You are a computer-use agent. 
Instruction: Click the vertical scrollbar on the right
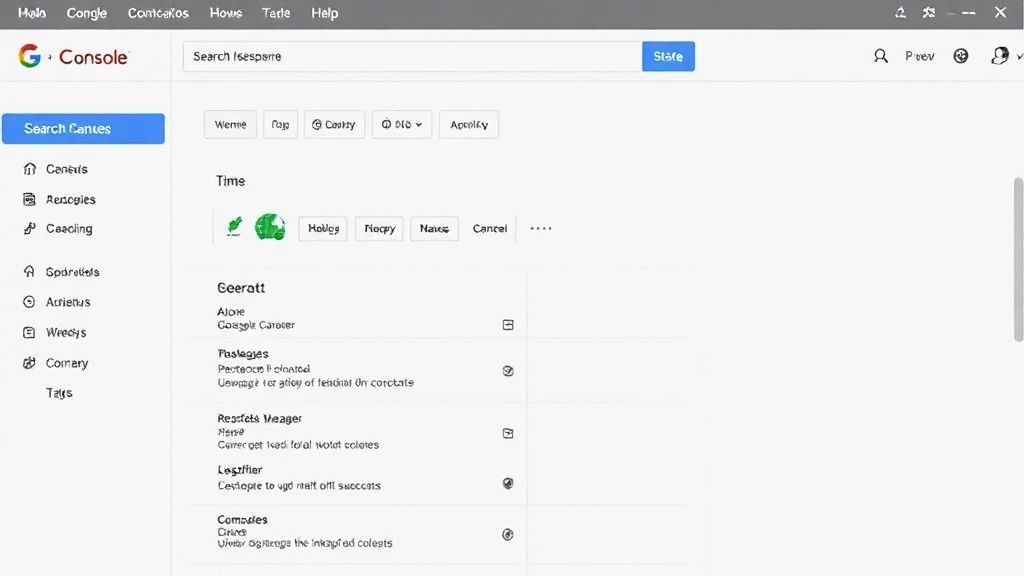pyautogui.click(x=1018, y=260)
